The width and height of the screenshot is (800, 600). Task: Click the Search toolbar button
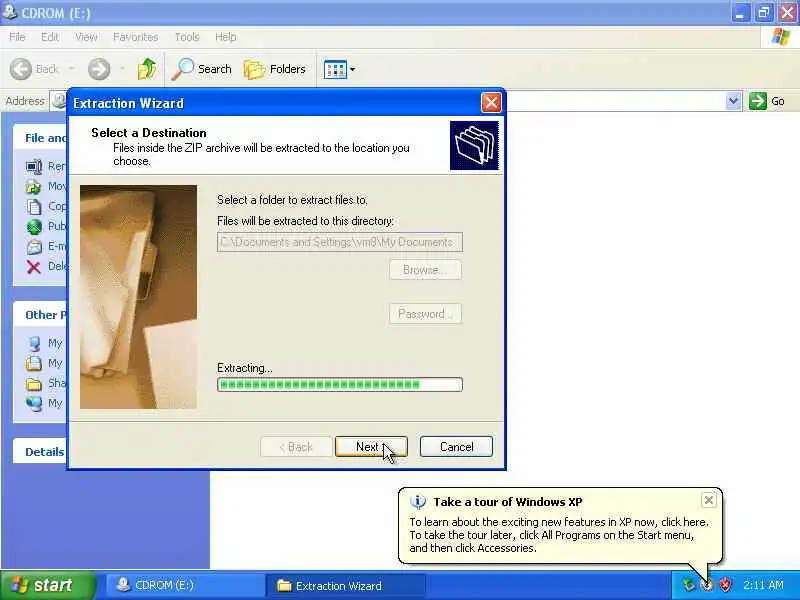pos(202,69)
